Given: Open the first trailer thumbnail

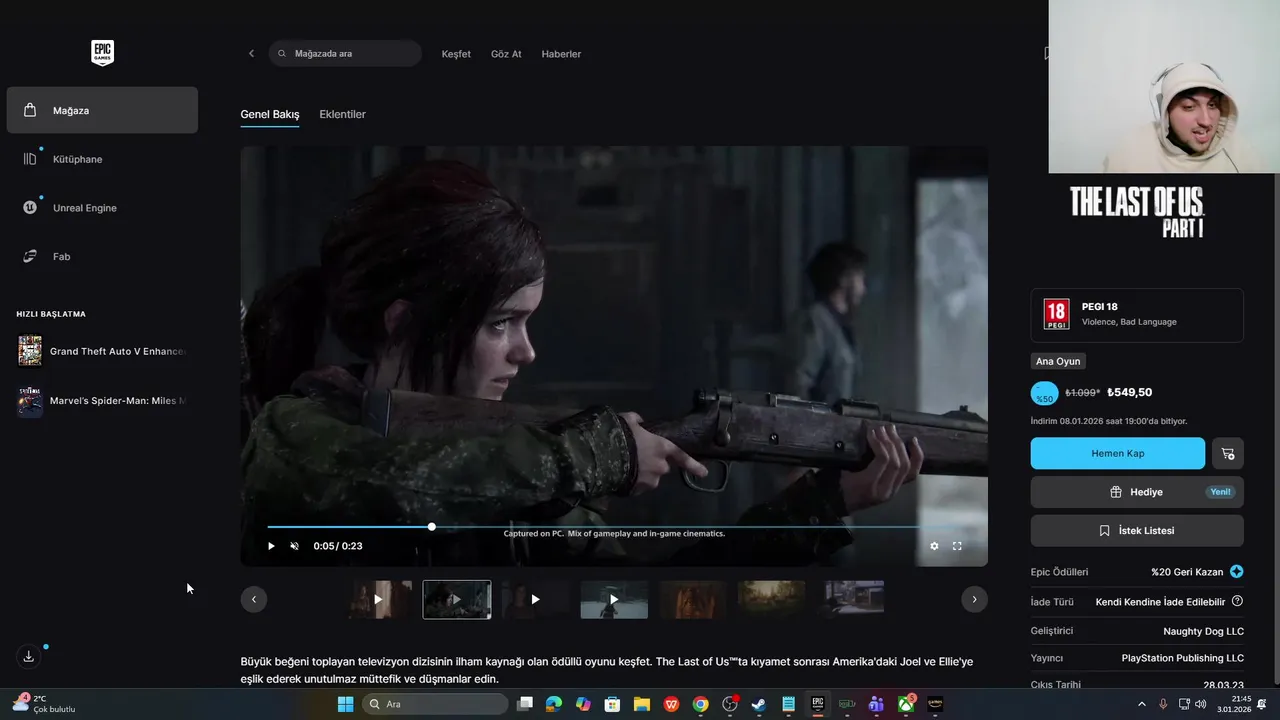Looking at the screenshot, I should (378, 599).
